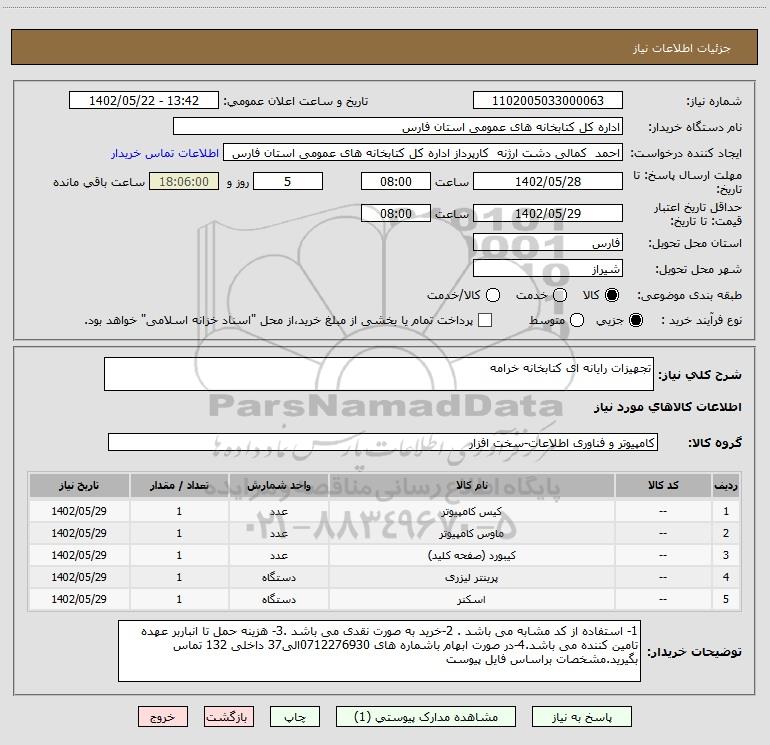770x745 pixels.
Task: Click the جزئیات اطلاعات نیاز header title
Action: (681, 48)
